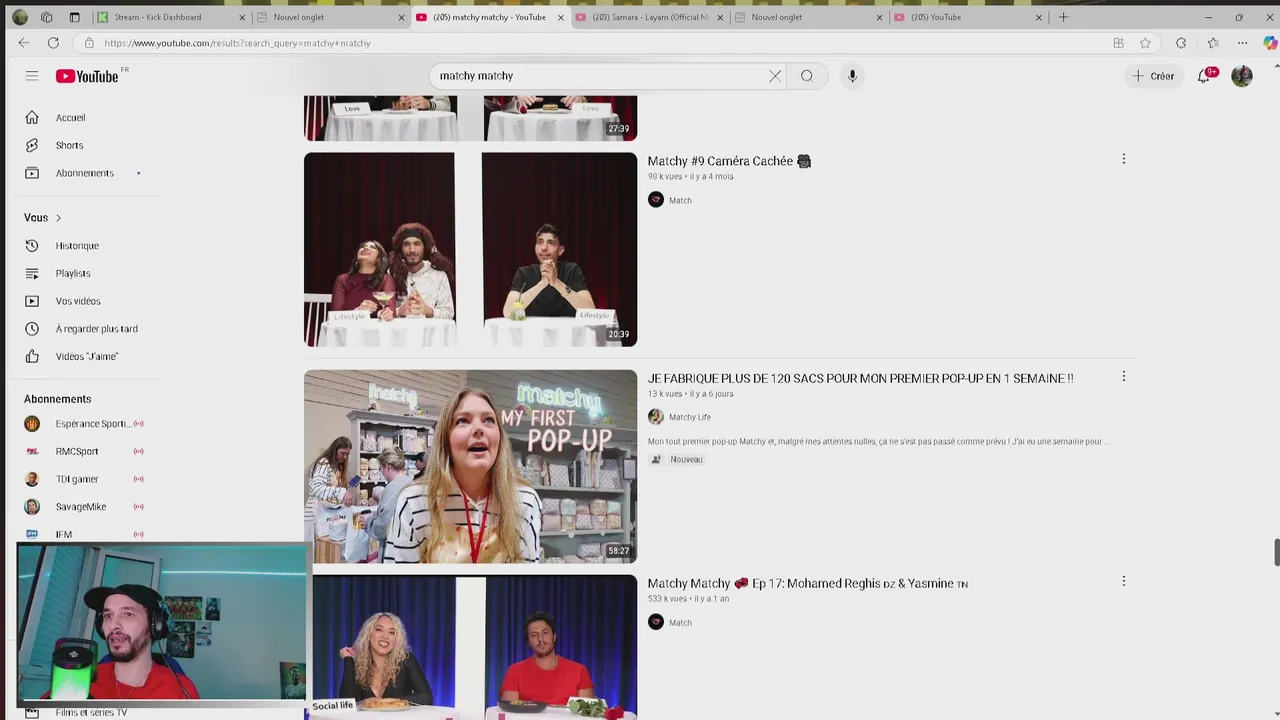Click Match channel avatar under Matchy #9
Viewport: 1280px width, 720px height.
(656, 200)
